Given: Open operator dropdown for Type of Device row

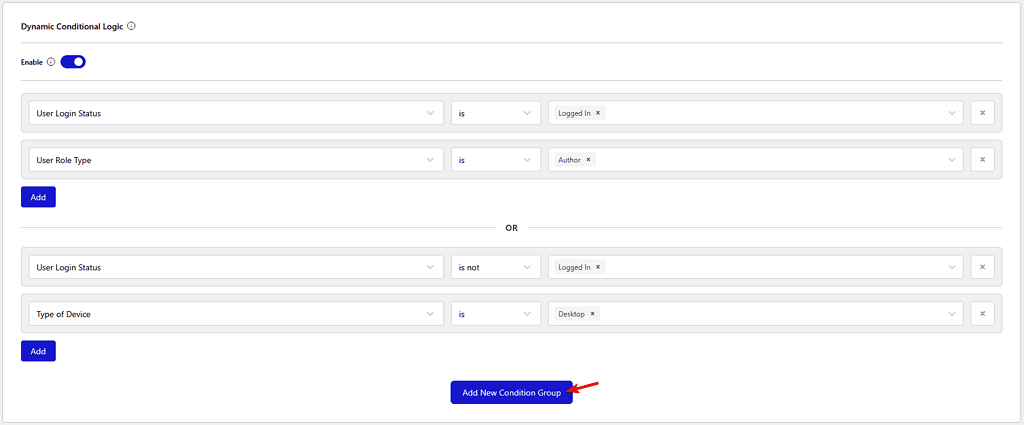Looking at the screenshot, I should [x=495, y=314].
